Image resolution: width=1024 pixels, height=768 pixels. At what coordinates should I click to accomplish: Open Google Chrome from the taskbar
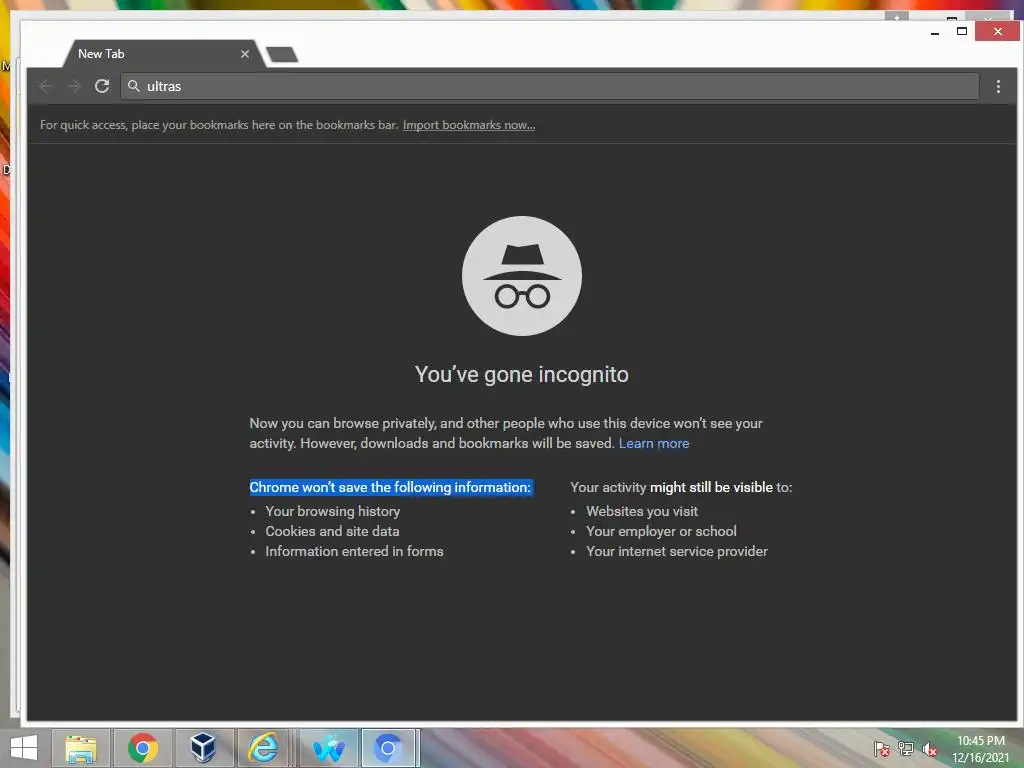[143, 748]
